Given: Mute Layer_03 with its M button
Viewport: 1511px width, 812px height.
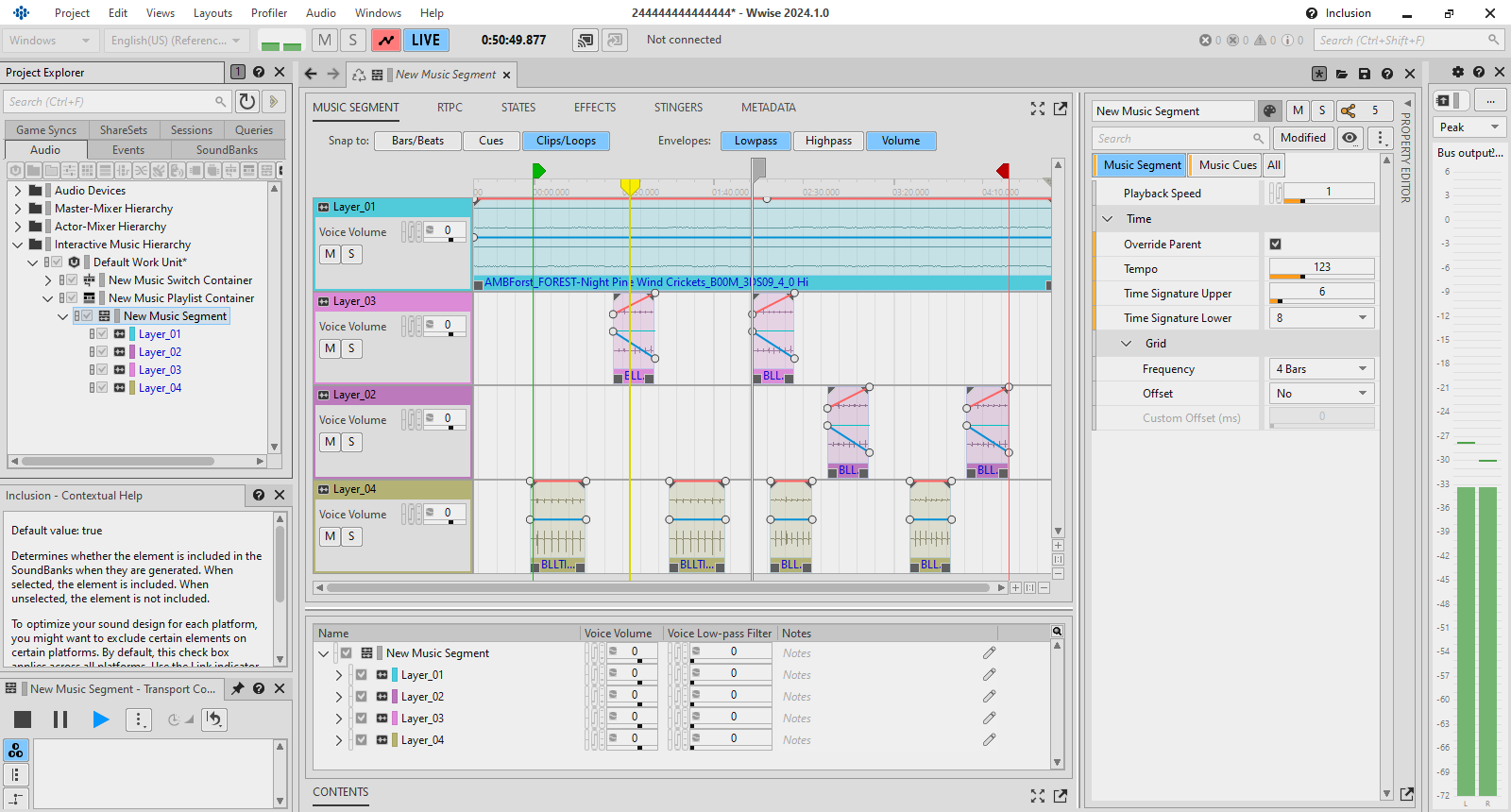Looking at the screenshot, I should [x=330, y=348].
